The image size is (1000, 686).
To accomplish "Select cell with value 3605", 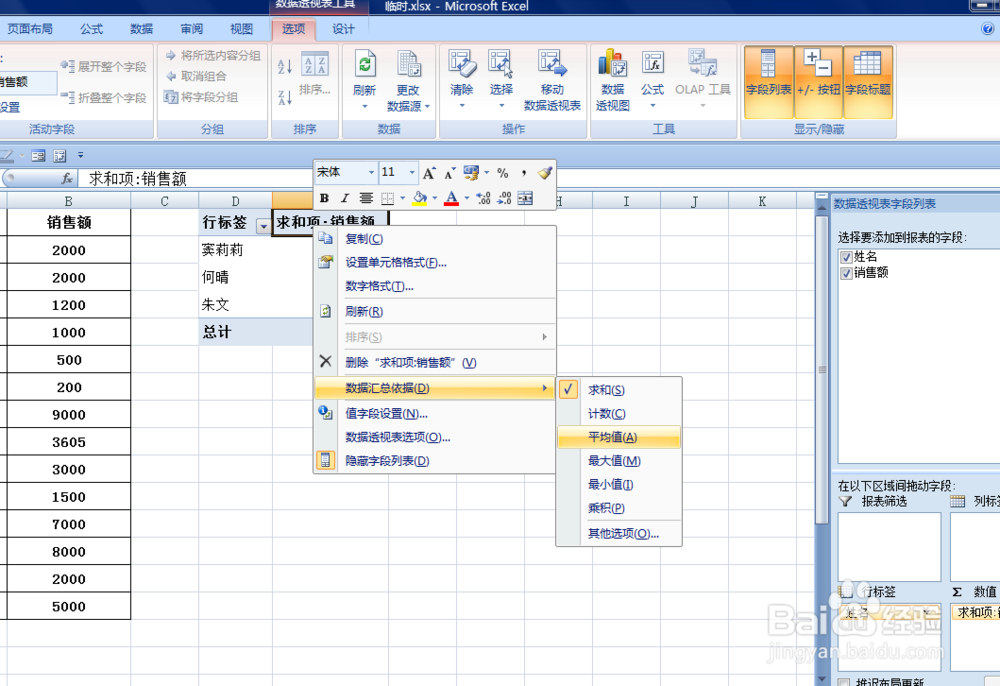I will [x=69, y=442].
